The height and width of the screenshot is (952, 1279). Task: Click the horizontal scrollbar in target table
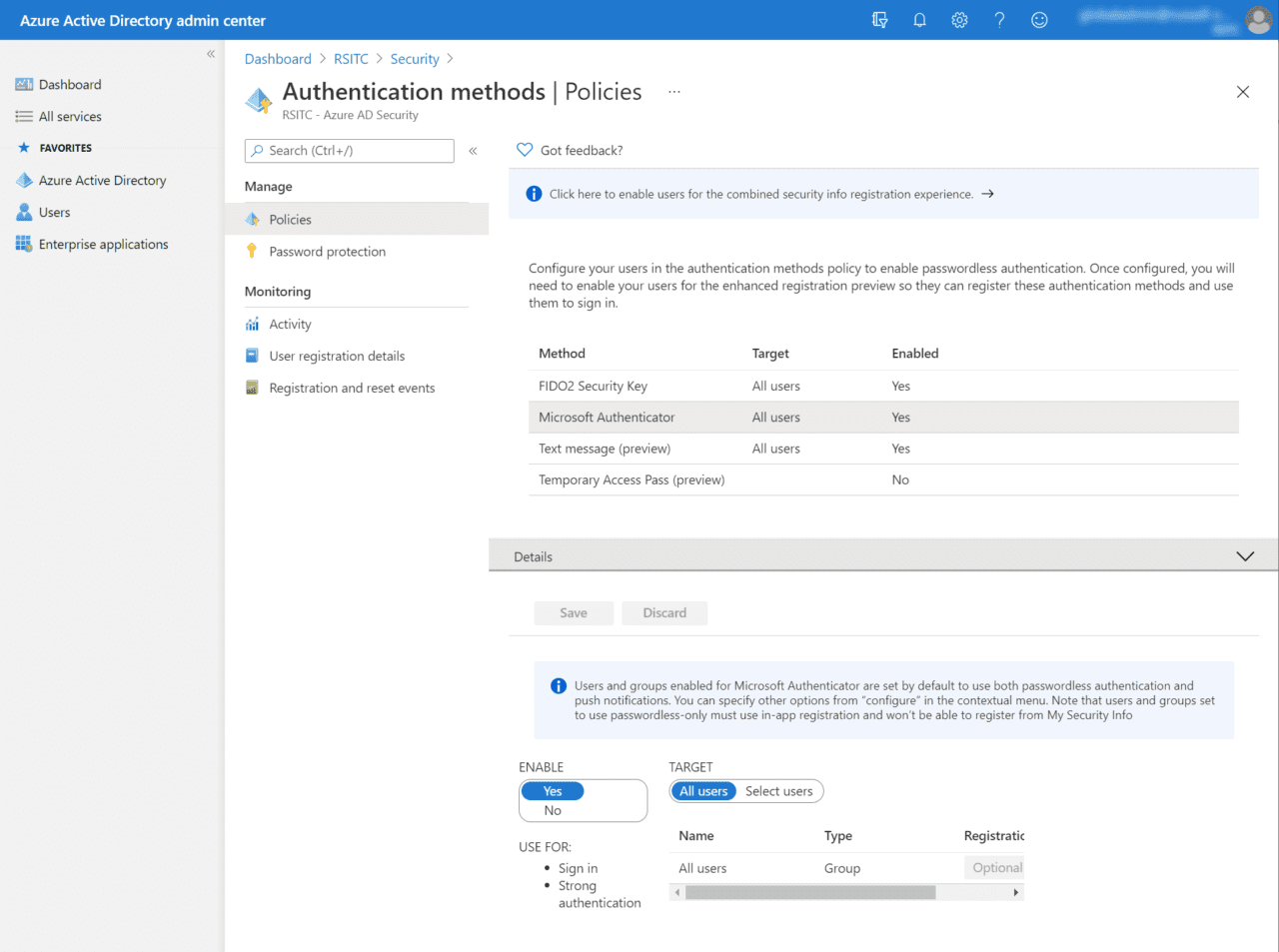point(810,892)
